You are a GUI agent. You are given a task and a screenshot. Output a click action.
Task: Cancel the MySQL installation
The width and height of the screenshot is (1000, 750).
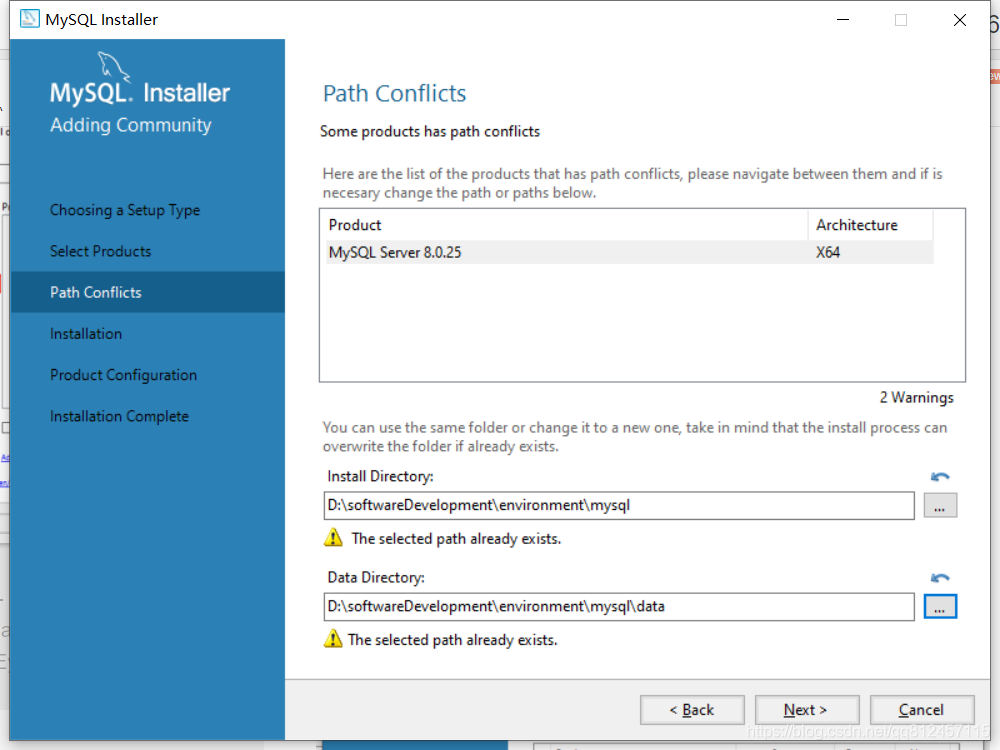[922, 710]
